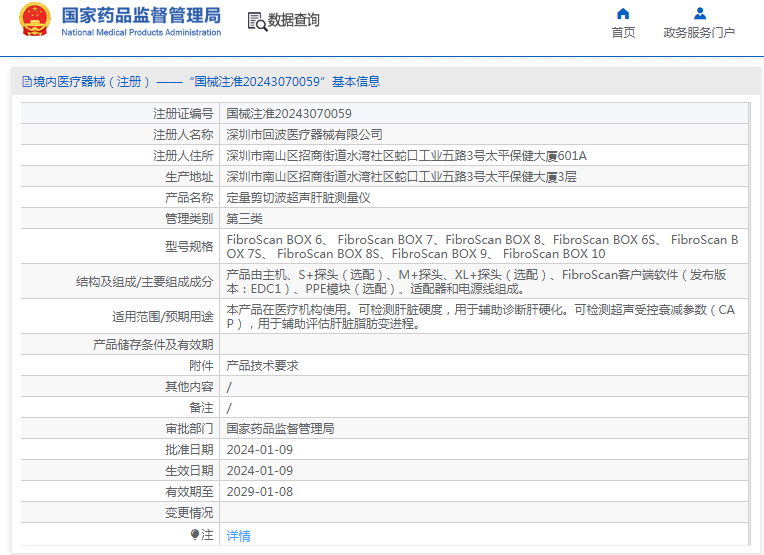
Task: Click the document icon before 境内医疗器械
Action: click(x=26, y=82)
